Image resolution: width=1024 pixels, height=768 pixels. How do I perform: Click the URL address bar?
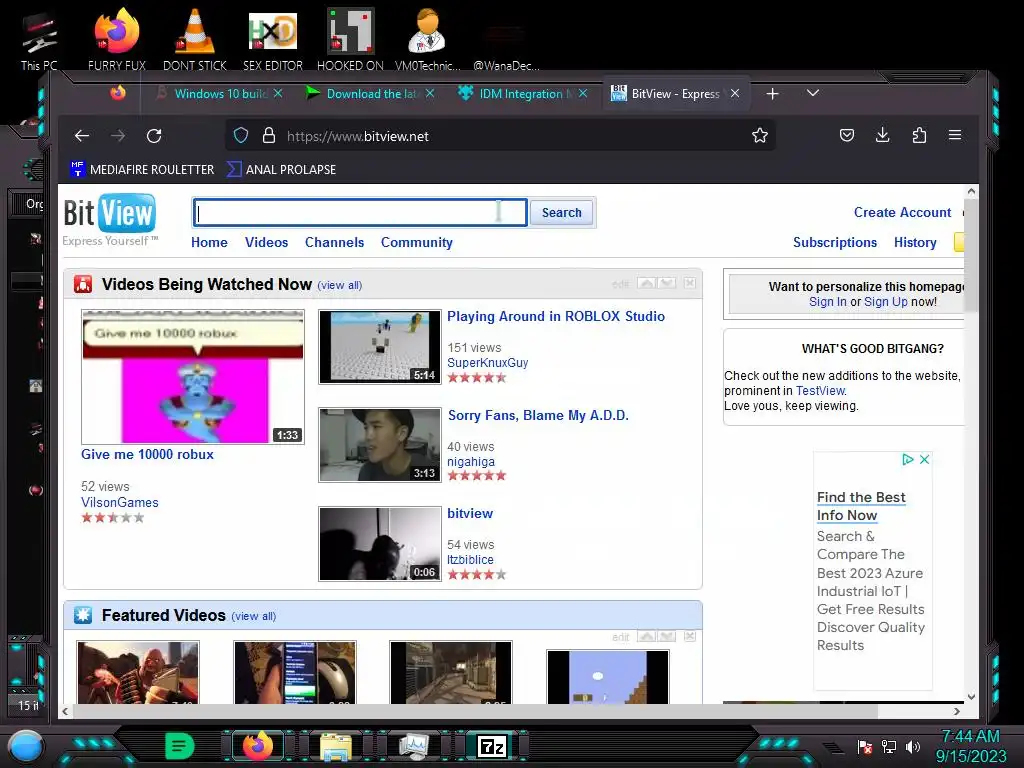[500, 136]
